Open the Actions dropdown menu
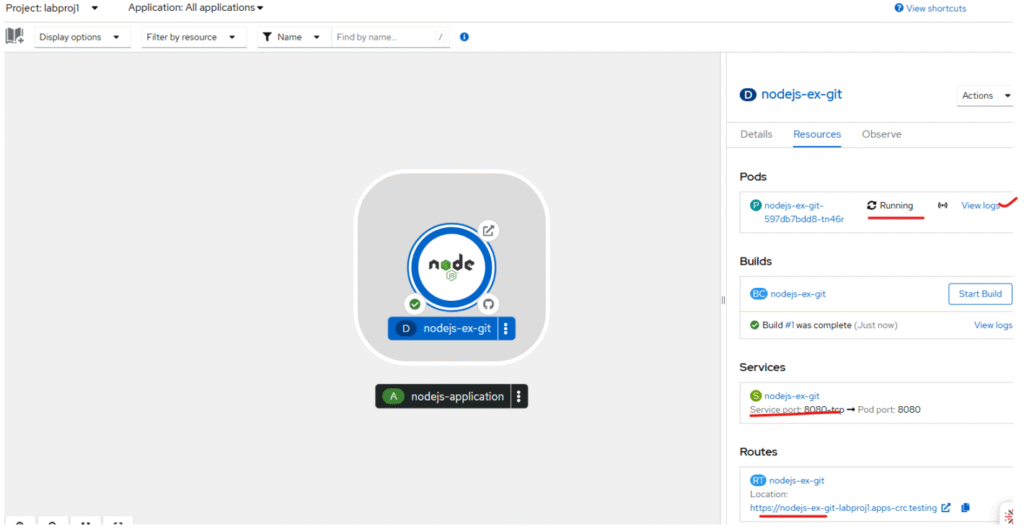Screen dimensions: 1024x531 tap(984, 96)
